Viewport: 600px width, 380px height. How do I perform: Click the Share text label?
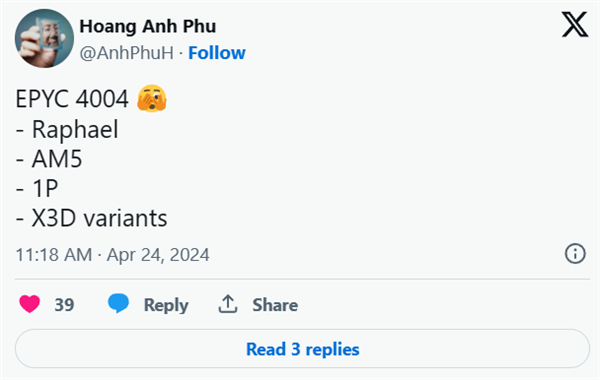pos(275,305)
